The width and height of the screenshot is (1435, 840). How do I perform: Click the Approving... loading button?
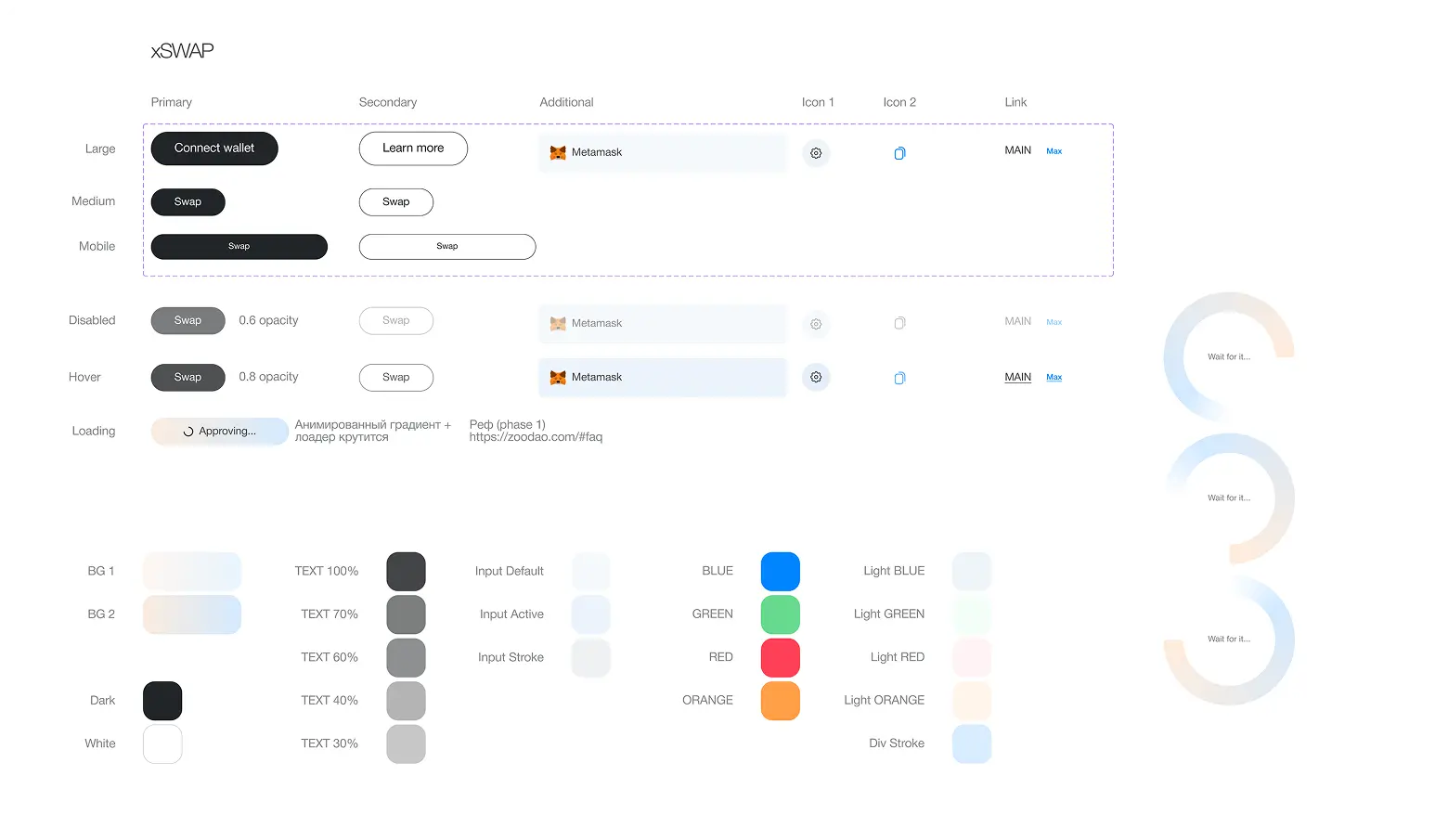[x=219, y=431]
